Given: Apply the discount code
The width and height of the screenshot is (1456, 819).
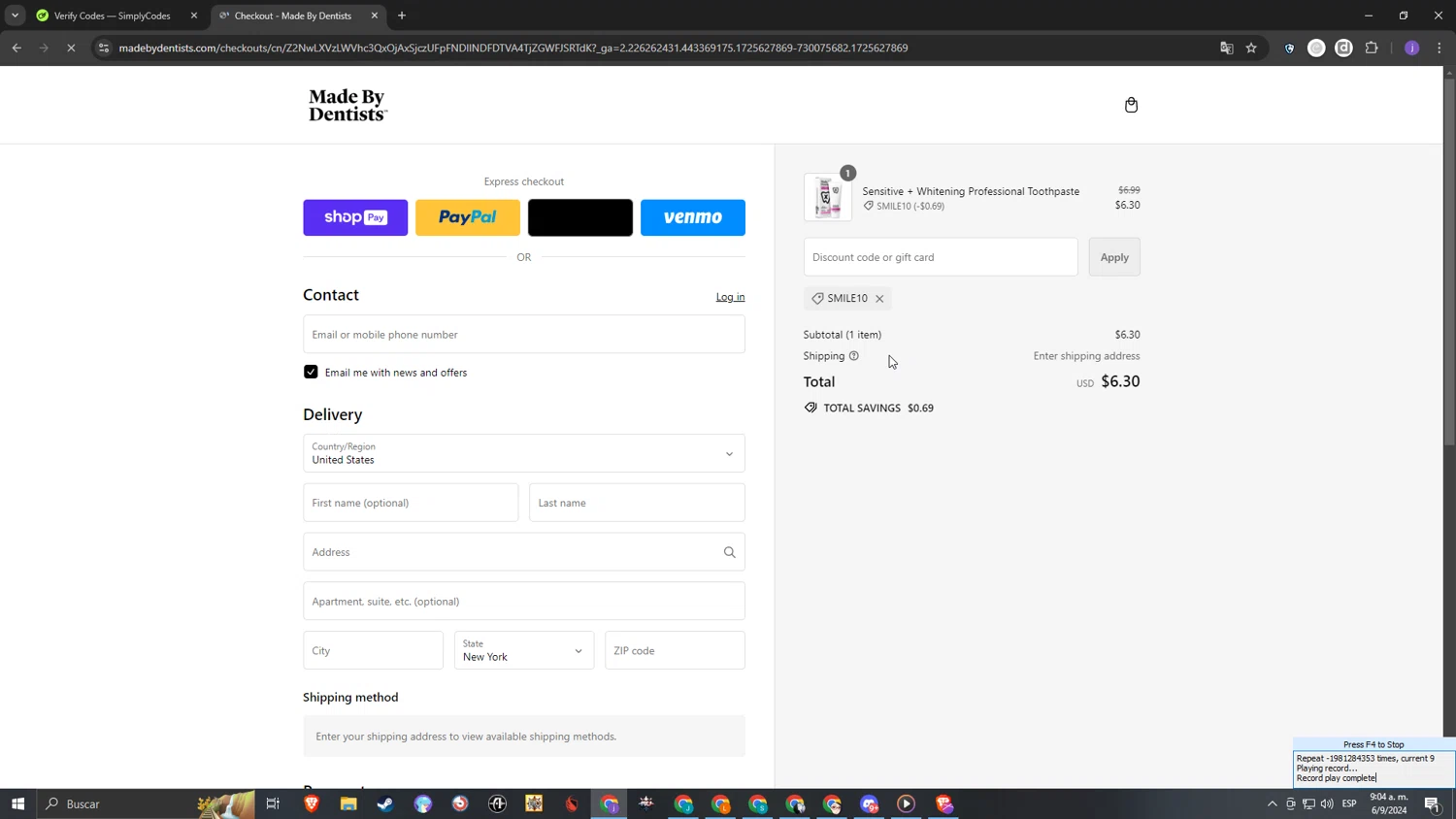Looking at the screenshot, I should 1114,257.
